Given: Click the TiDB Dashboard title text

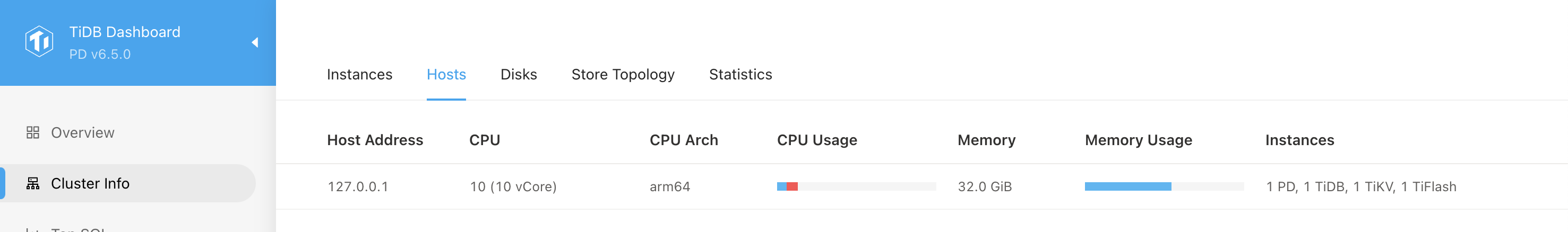Looking at the screenshot, I should [x=125, y=32].
